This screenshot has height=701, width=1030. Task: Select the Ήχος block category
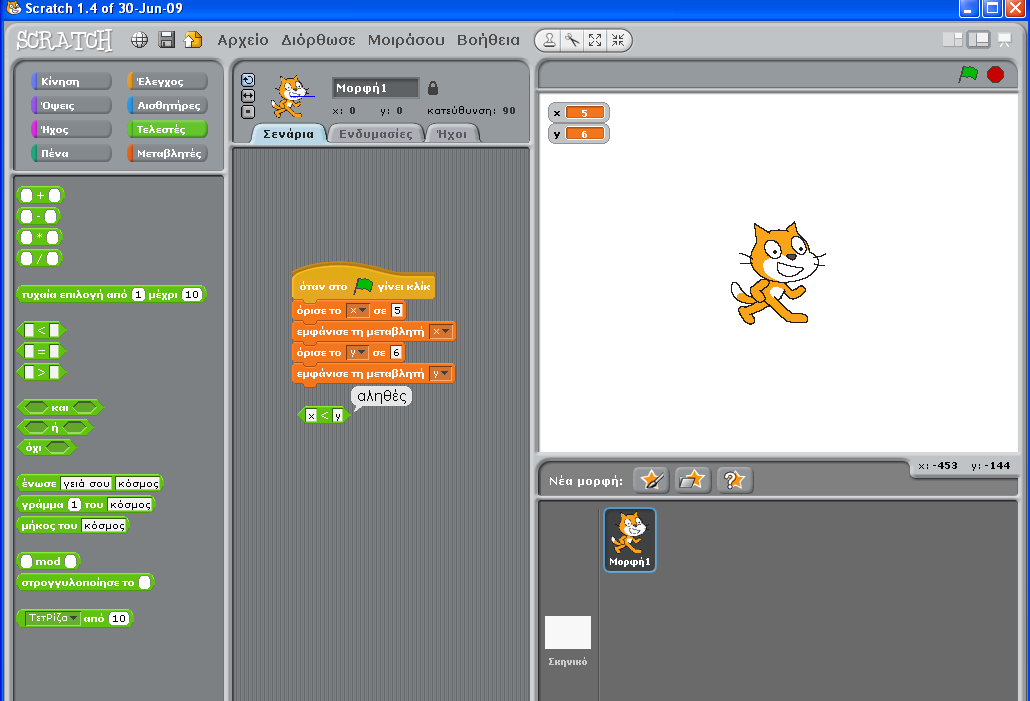pos(71,129)
